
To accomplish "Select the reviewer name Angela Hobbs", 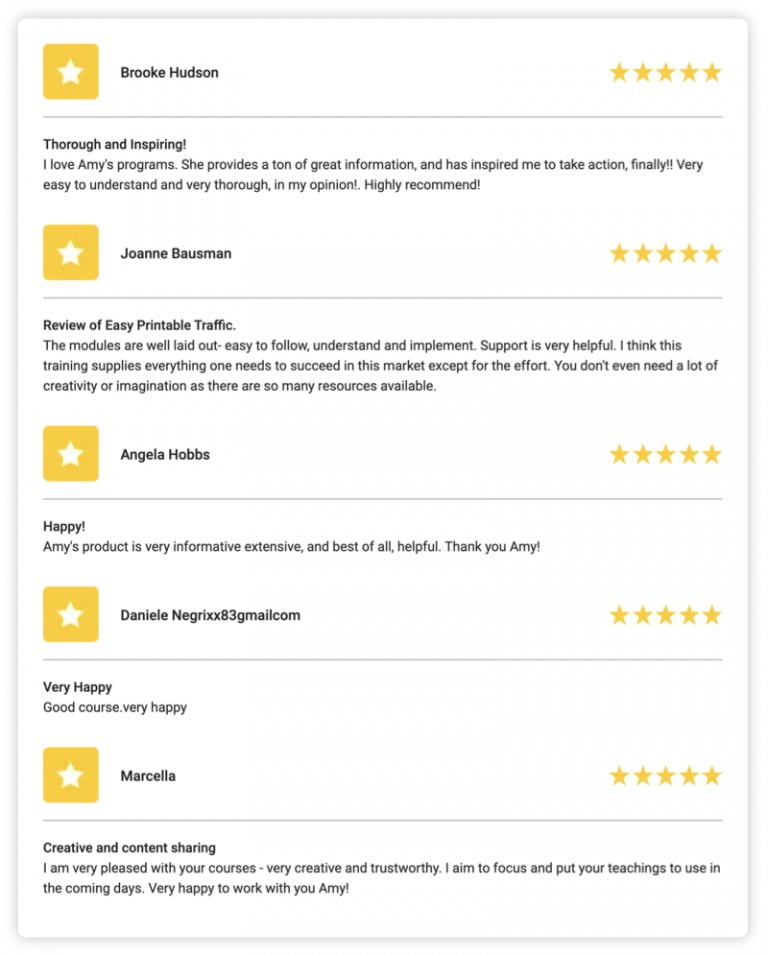I will tap(165, 454).
